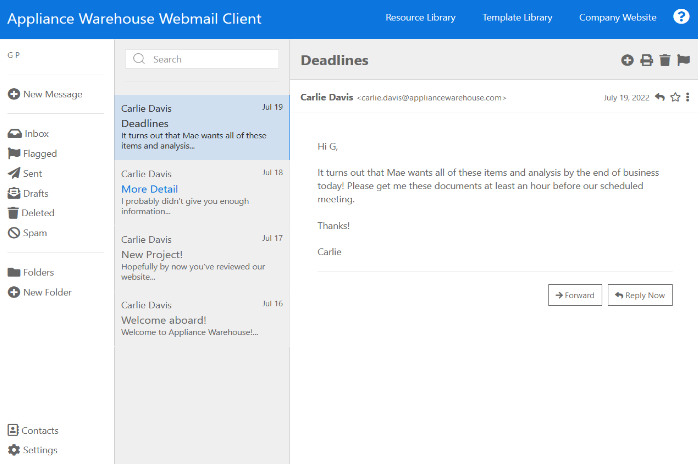Image resolution: width=698 pixels, height=464 pixels.
Task: Click the Contacts address book icon
Action: click(13, 430)
